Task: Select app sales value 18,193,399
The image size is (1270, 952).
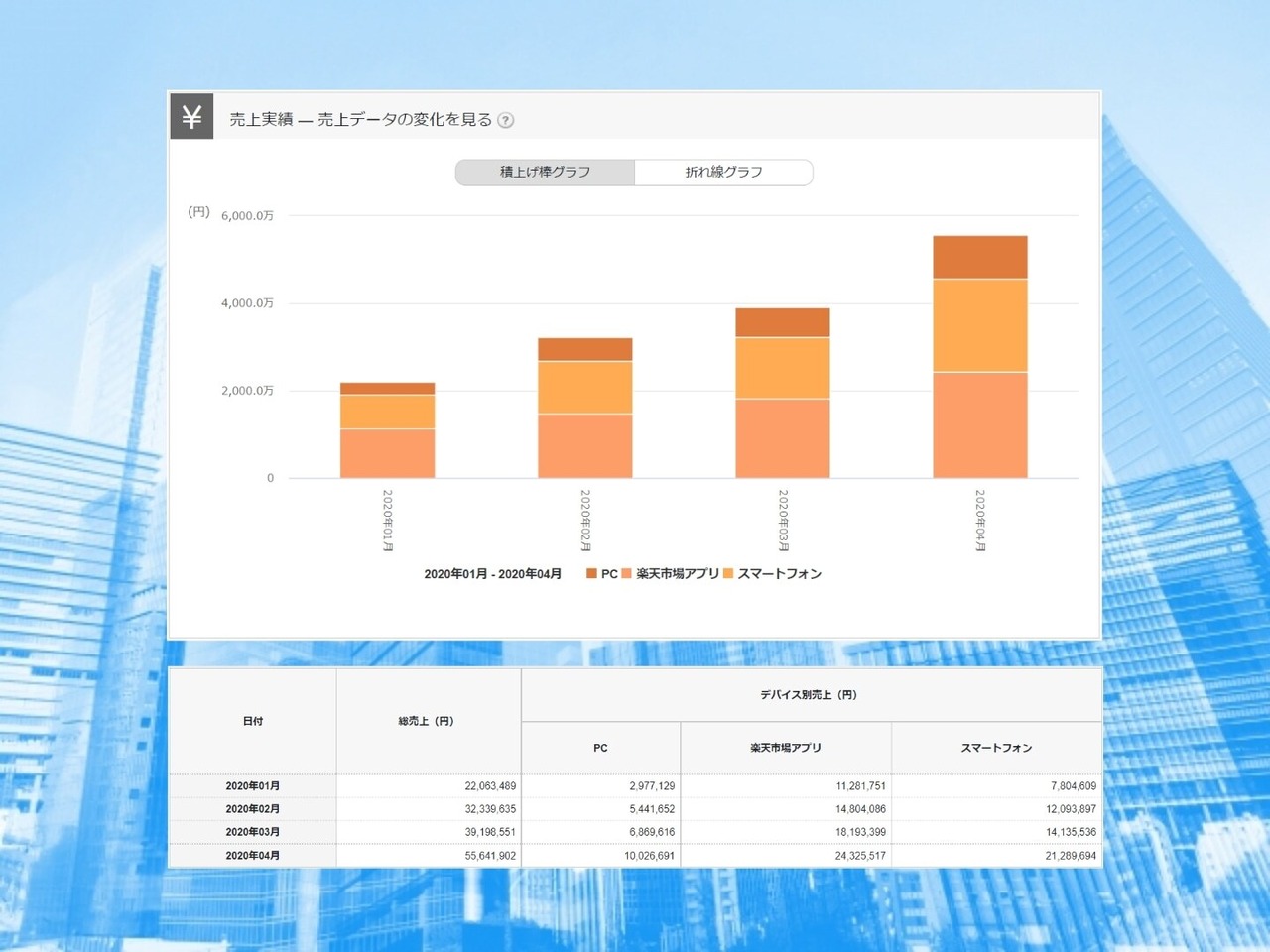Action: (x=860, y=832)
